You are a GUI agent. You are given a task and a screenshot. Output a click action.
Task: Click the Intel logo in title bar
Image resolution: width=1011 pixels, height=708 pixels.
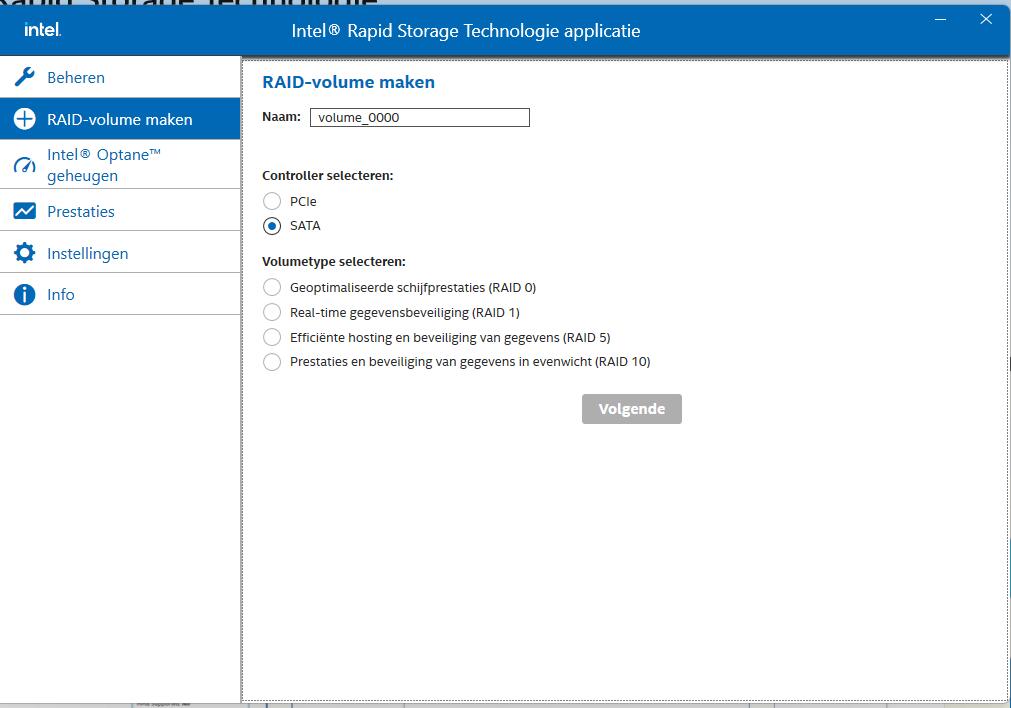point(43,30)
